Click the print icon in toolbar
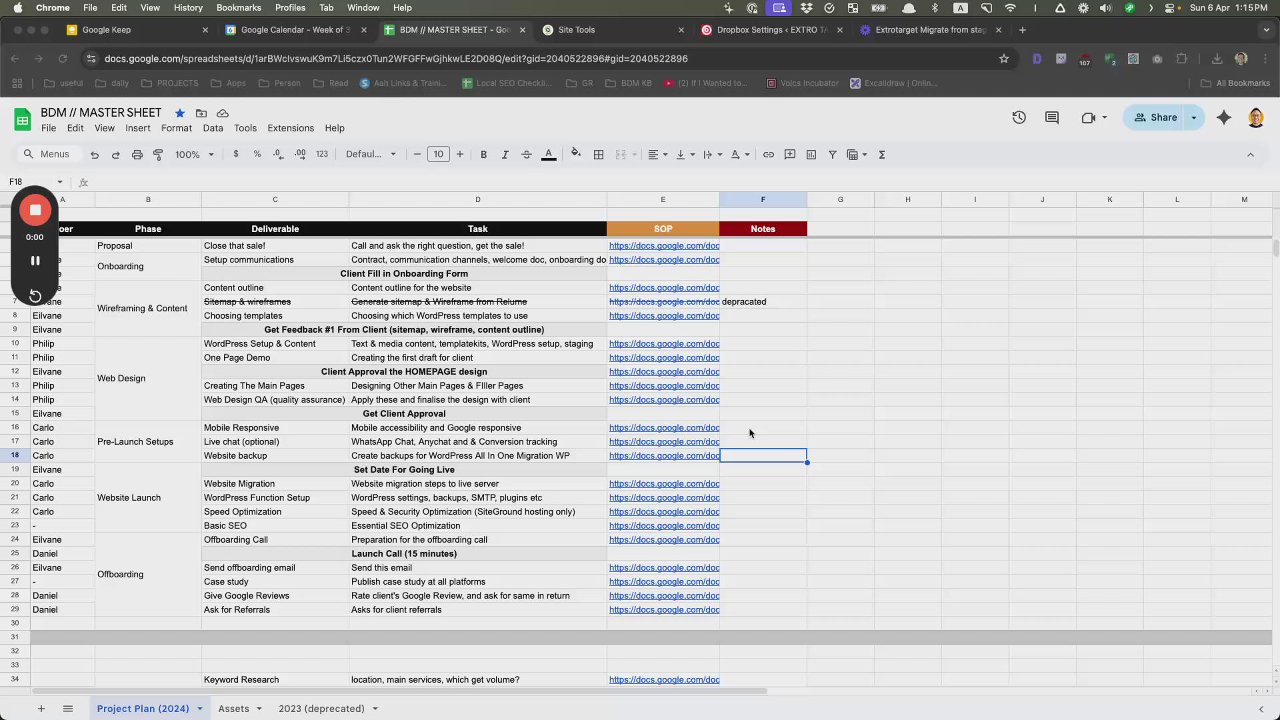The image size is (1280, 720). (x=137, y=155)
